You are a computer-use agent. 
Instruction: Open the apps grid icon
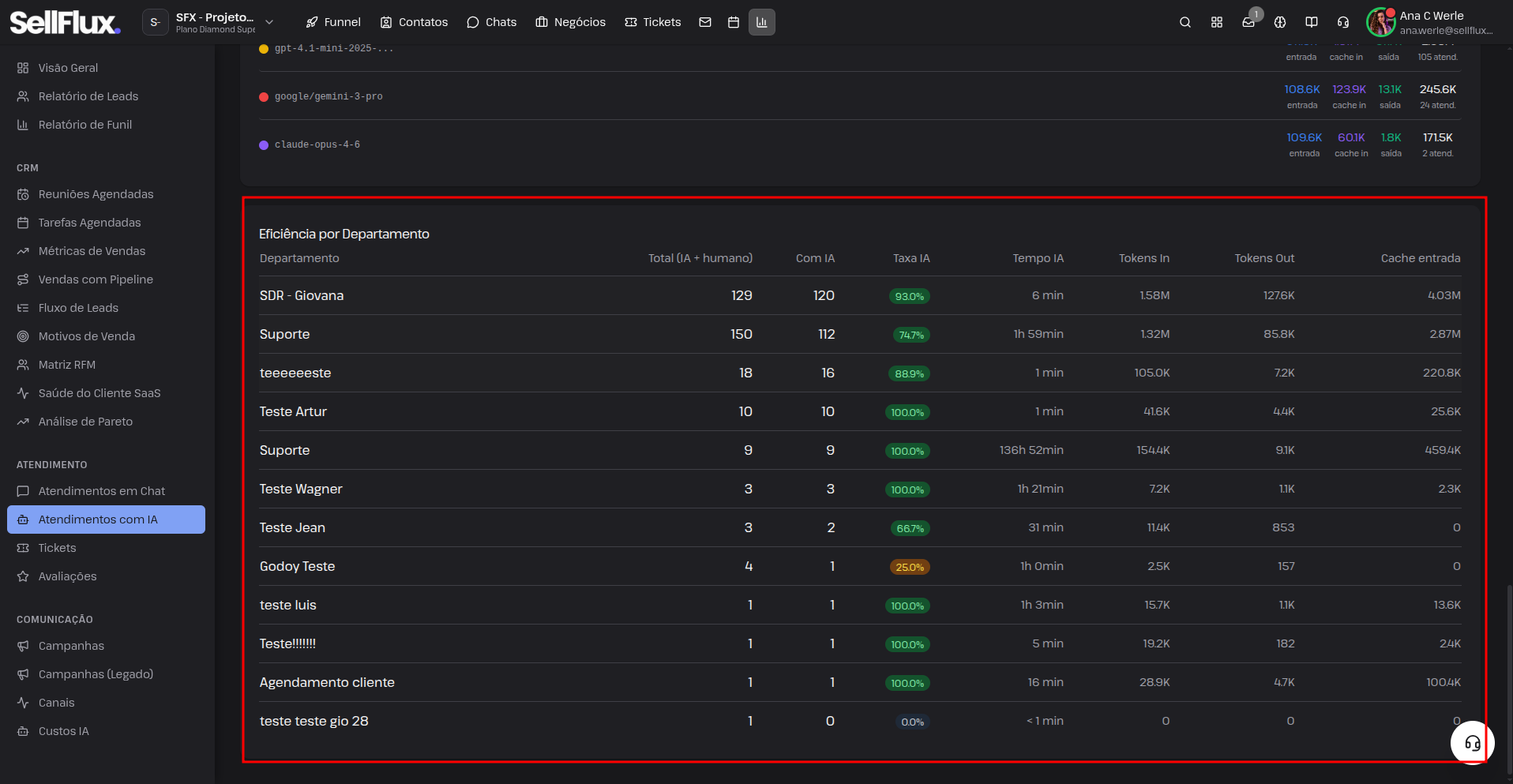(x=1217, y=22)
